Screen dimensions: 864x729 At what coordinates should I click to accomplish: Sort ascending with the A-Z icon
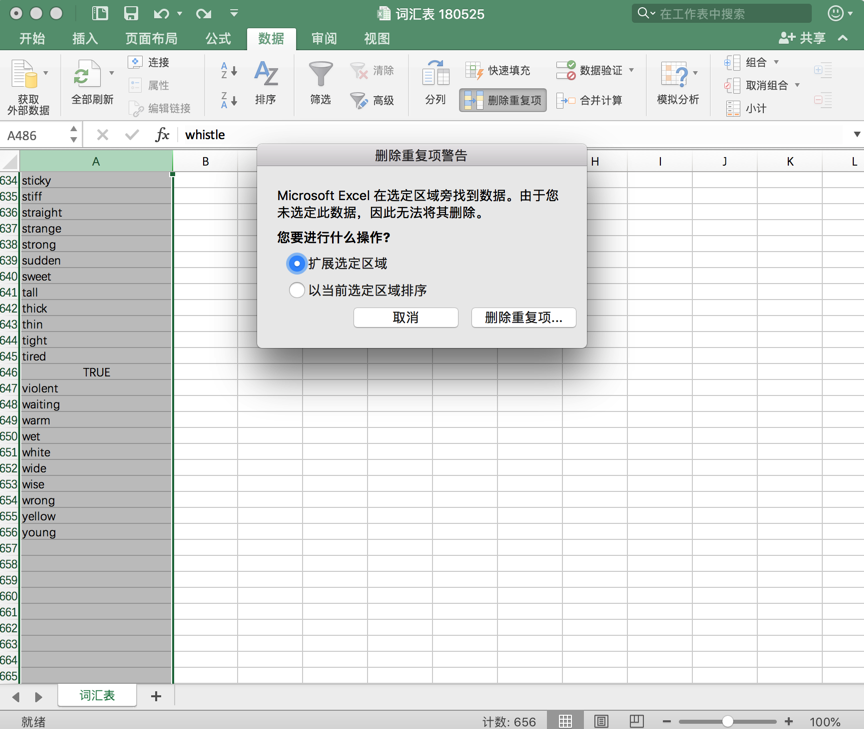coord(229,70)
